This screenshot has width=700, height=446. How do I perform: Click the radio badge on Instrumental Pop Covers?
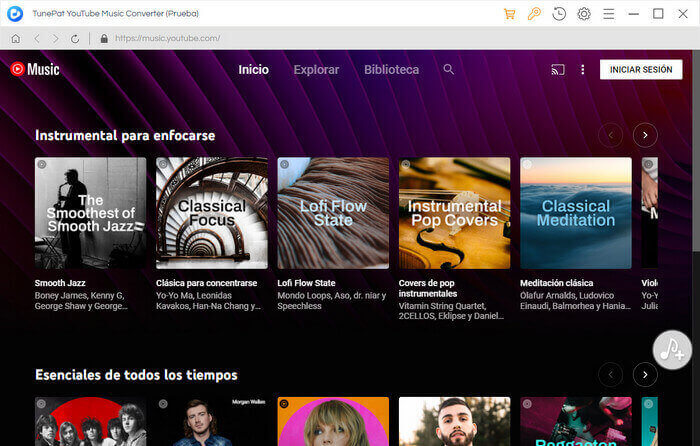point(406,164)
